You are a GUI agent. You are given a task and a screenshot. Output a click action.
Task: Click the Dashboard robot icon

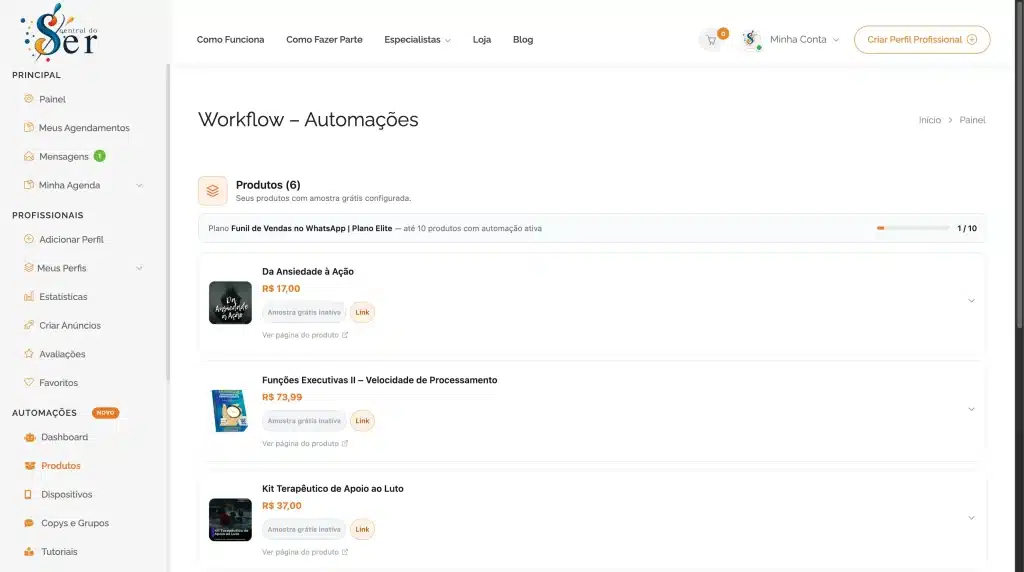(x=29, y=437)
